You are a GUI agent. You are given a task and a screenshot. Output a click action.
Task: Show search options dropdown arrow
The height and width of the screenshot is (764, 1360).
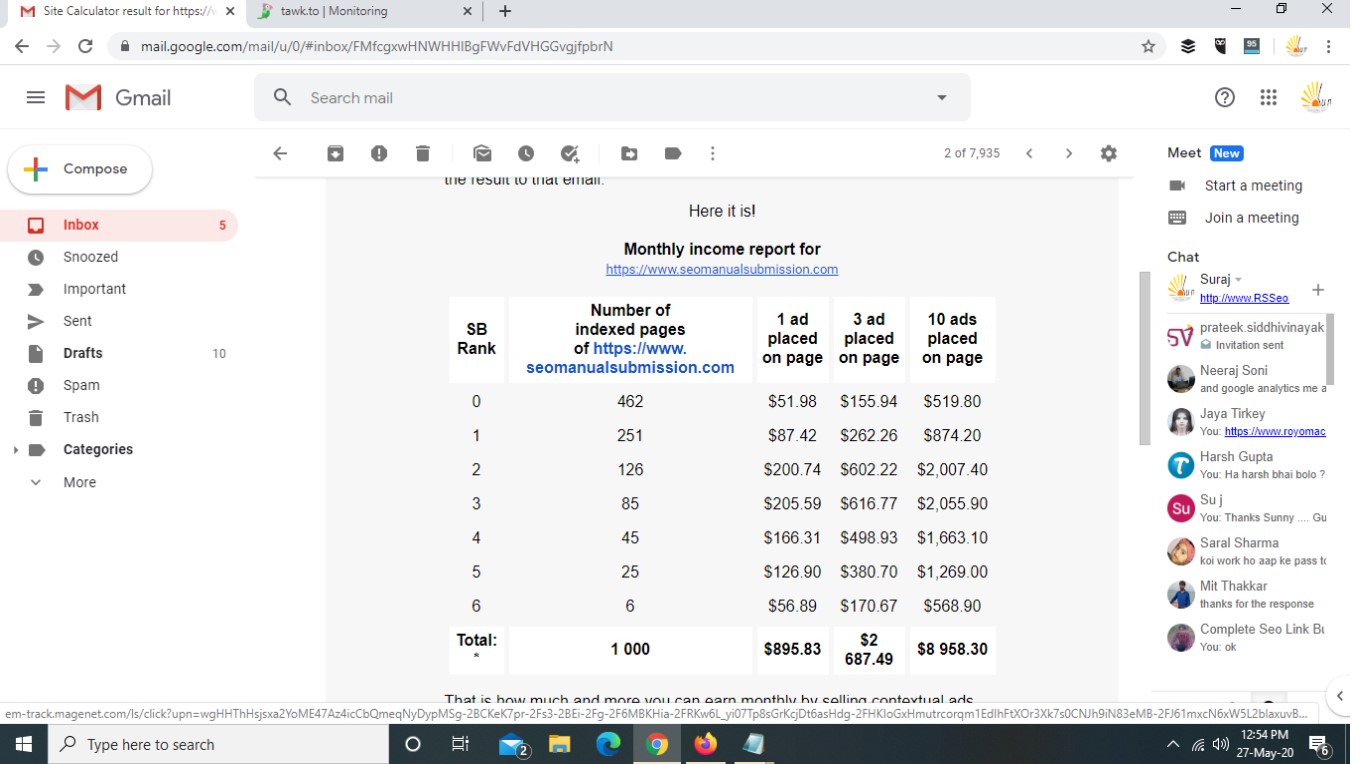941,97
